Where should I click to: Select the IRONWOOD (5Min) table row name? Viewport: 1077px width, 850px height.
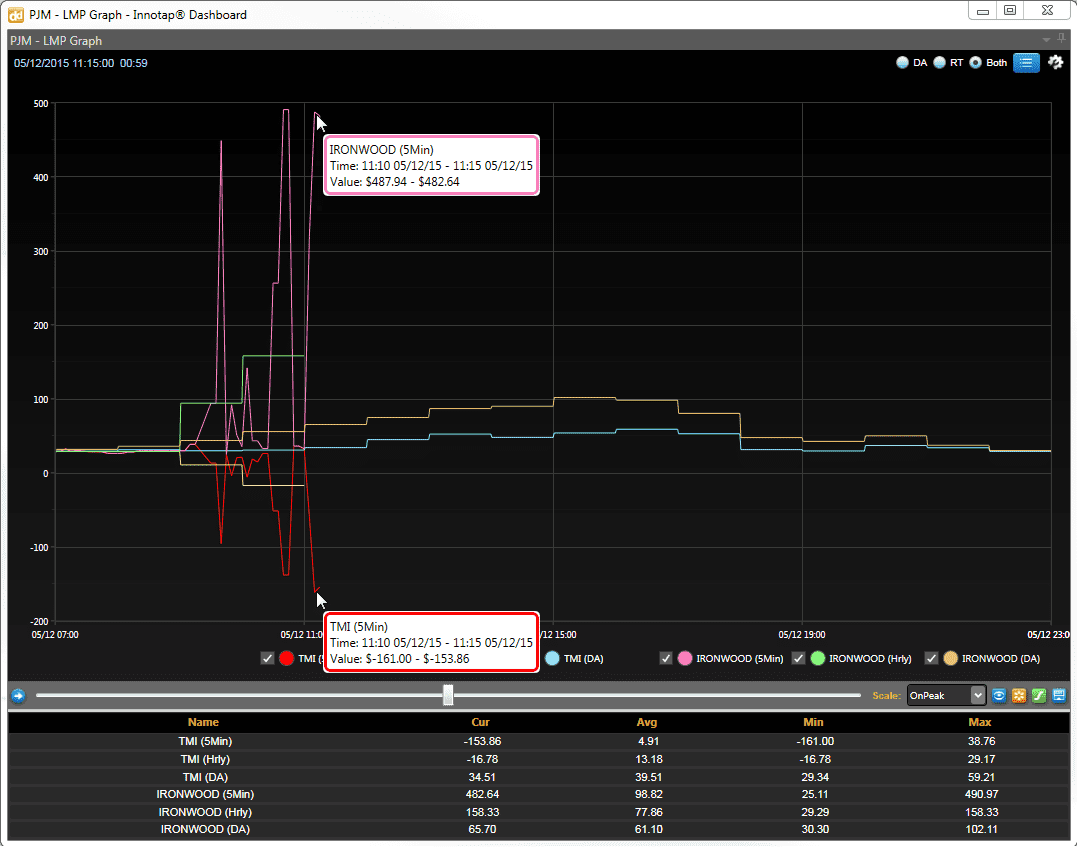[205, 794]
